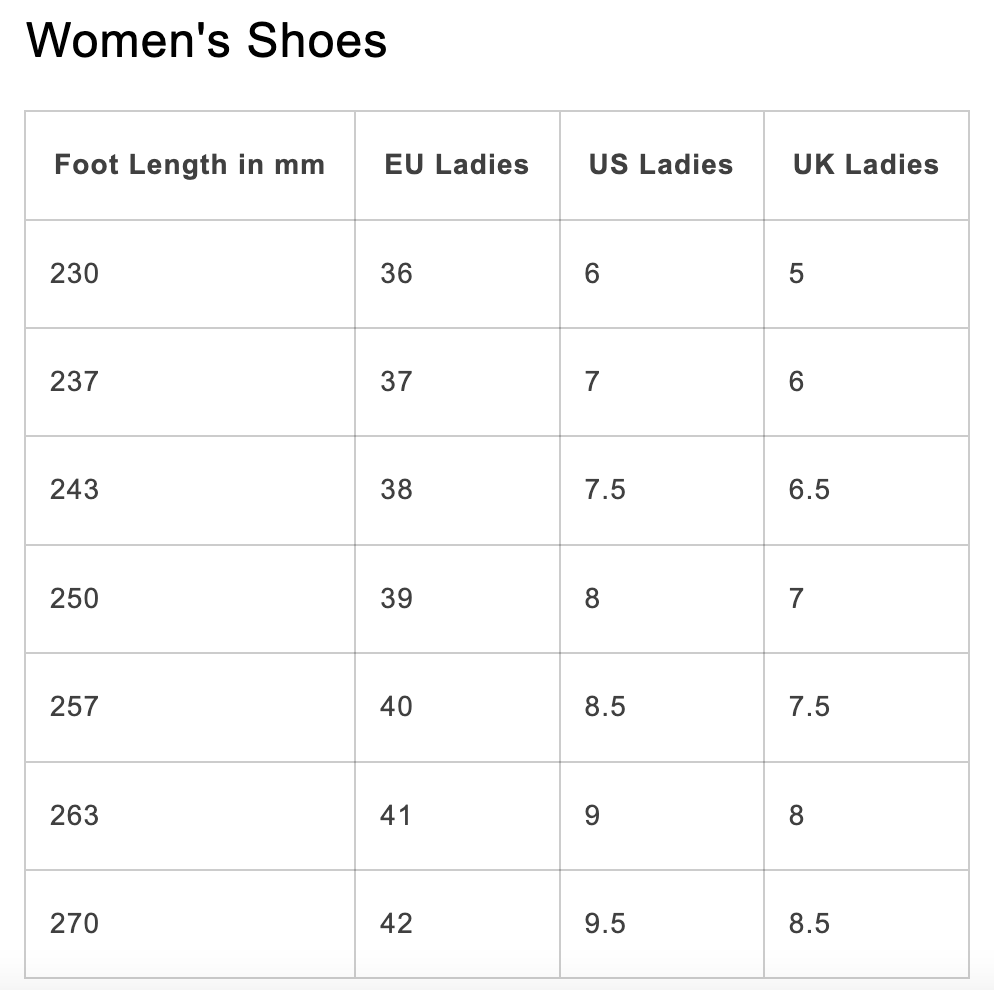Click the 250 foot length cell
Screen dimensions: 994x990
click(x=190, y=598)
